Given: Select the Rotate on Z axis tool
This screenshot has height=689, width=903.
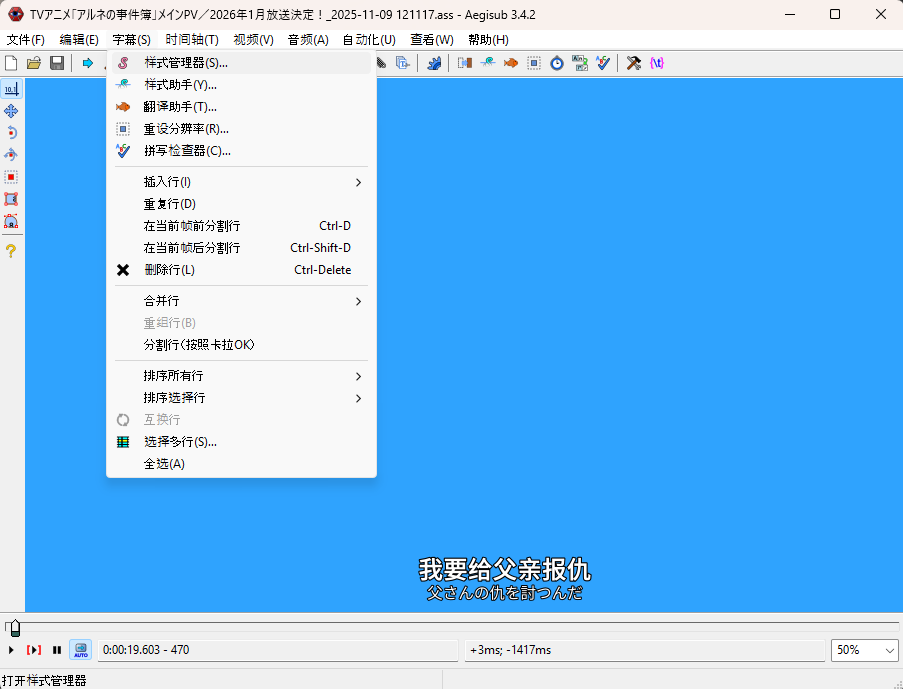Looking at the screenshot, I should coord(11,133).
